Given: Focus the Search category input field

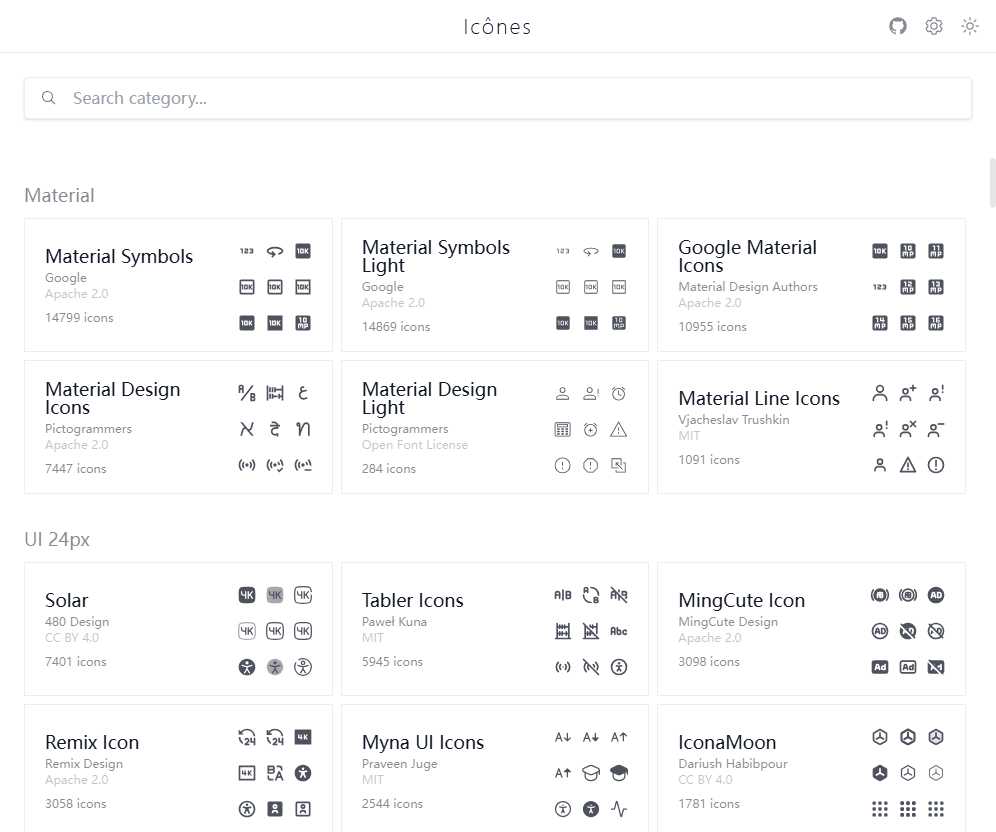Looking at the screenshot, I should (x=500, y=98).
